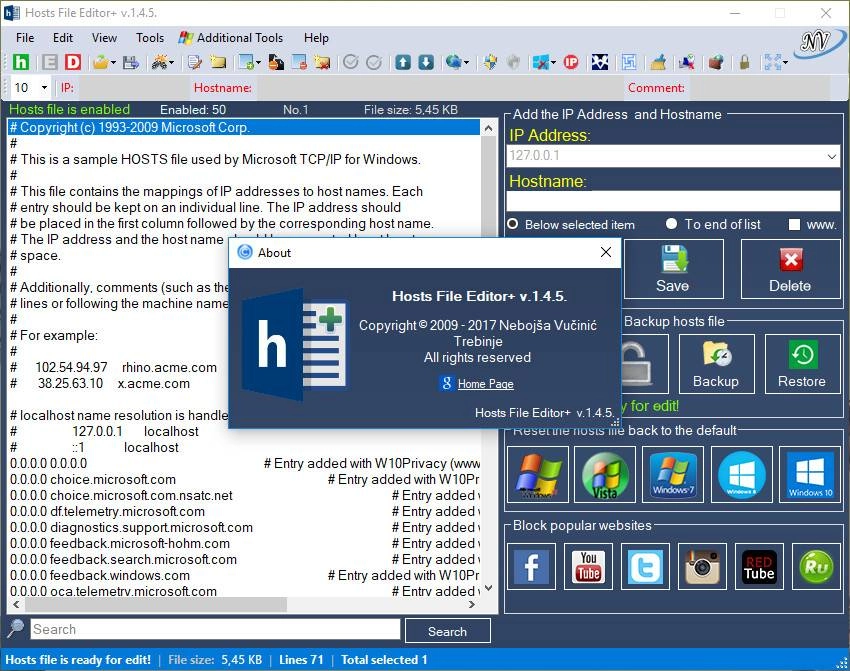Select the '0.0.0.0 feedback.windows.com' row
850x671 pixels.
tap(244, 575)
